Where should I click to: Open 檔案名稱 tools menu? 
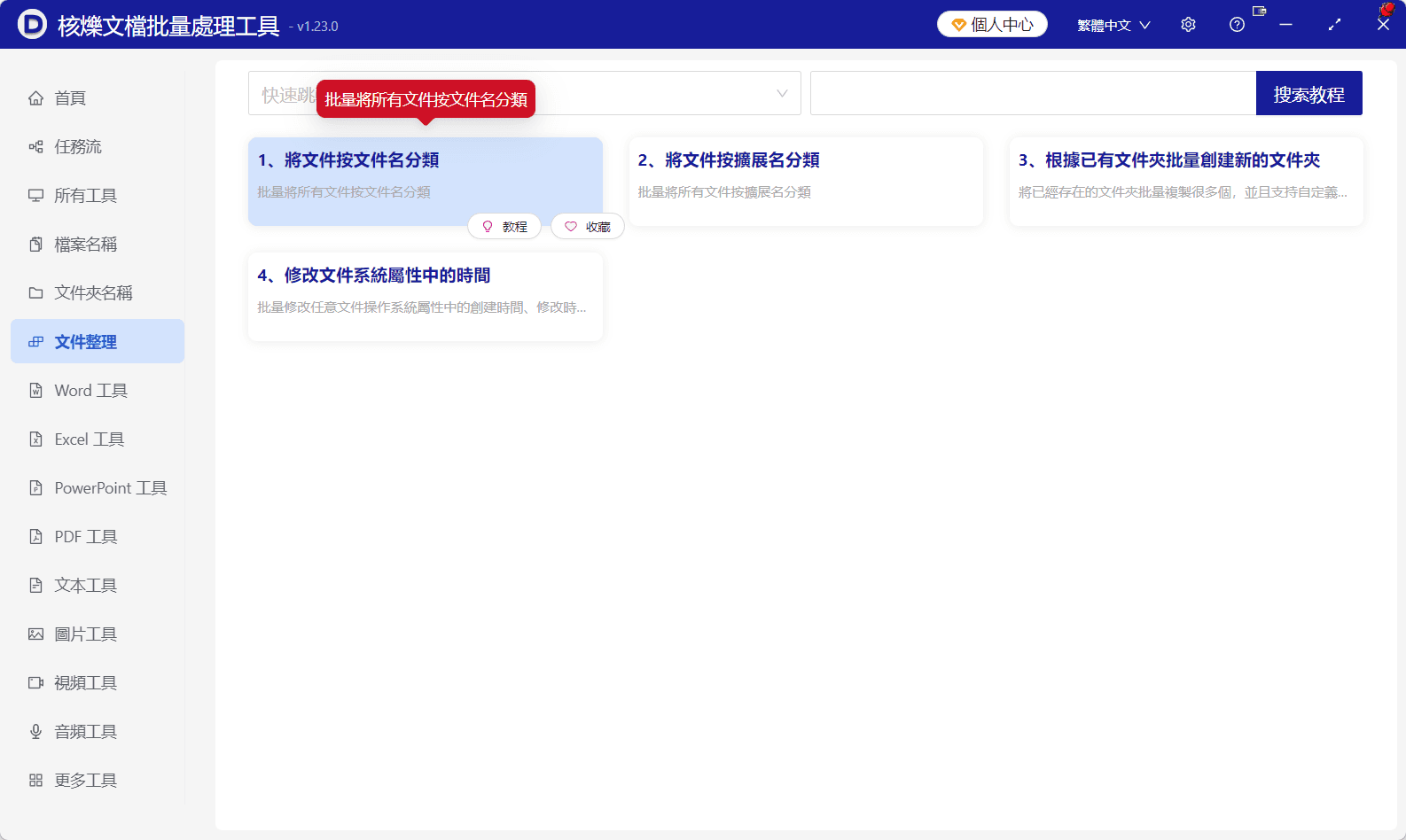coord(98,244)
